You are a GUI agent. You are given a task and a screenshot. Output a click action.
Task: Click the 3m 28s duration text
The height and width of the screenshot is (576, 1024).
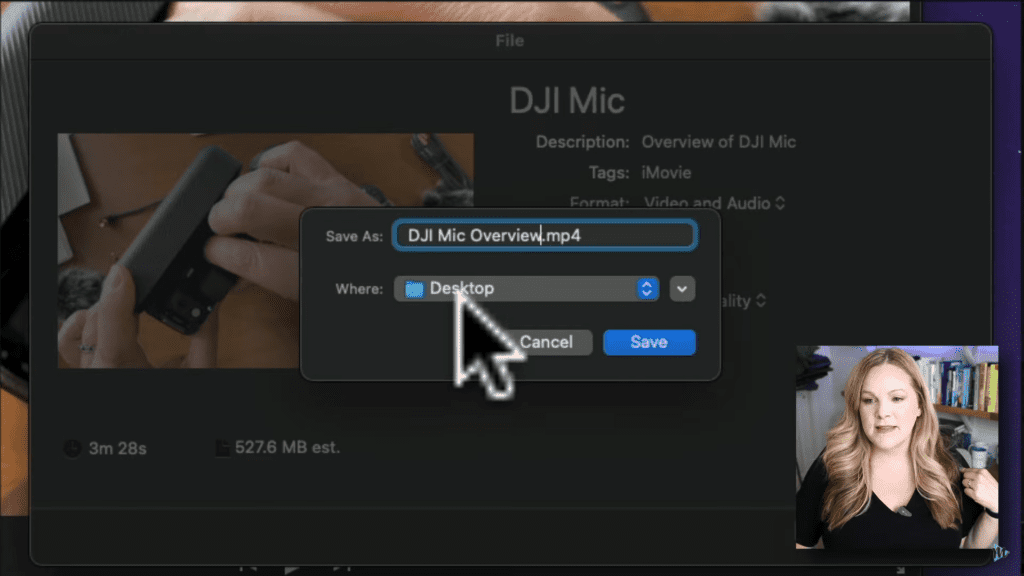(x=118, y=448)
